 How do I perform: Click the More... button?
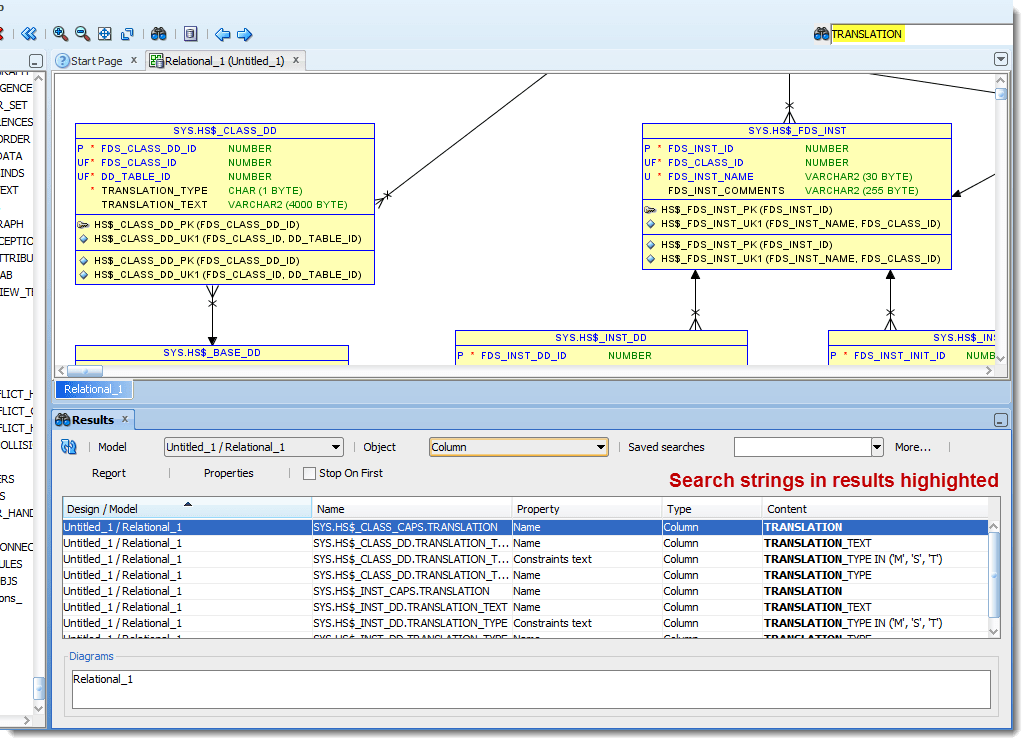pyautogui.click(x=912, y=447)
